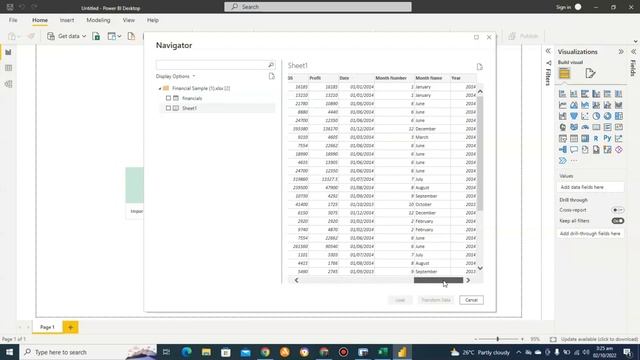Click the top Search box in title bar
The image size is (640, 360).
point(318,7)
